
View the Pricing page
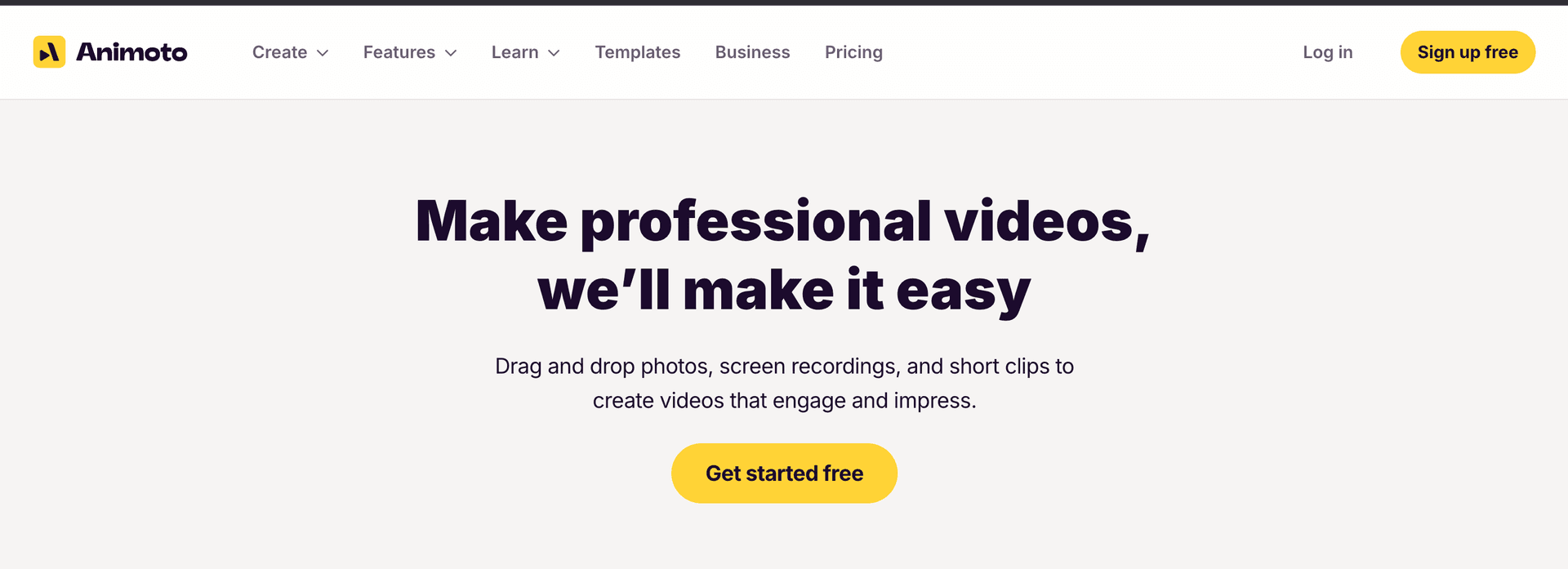(x=853, y=52)
